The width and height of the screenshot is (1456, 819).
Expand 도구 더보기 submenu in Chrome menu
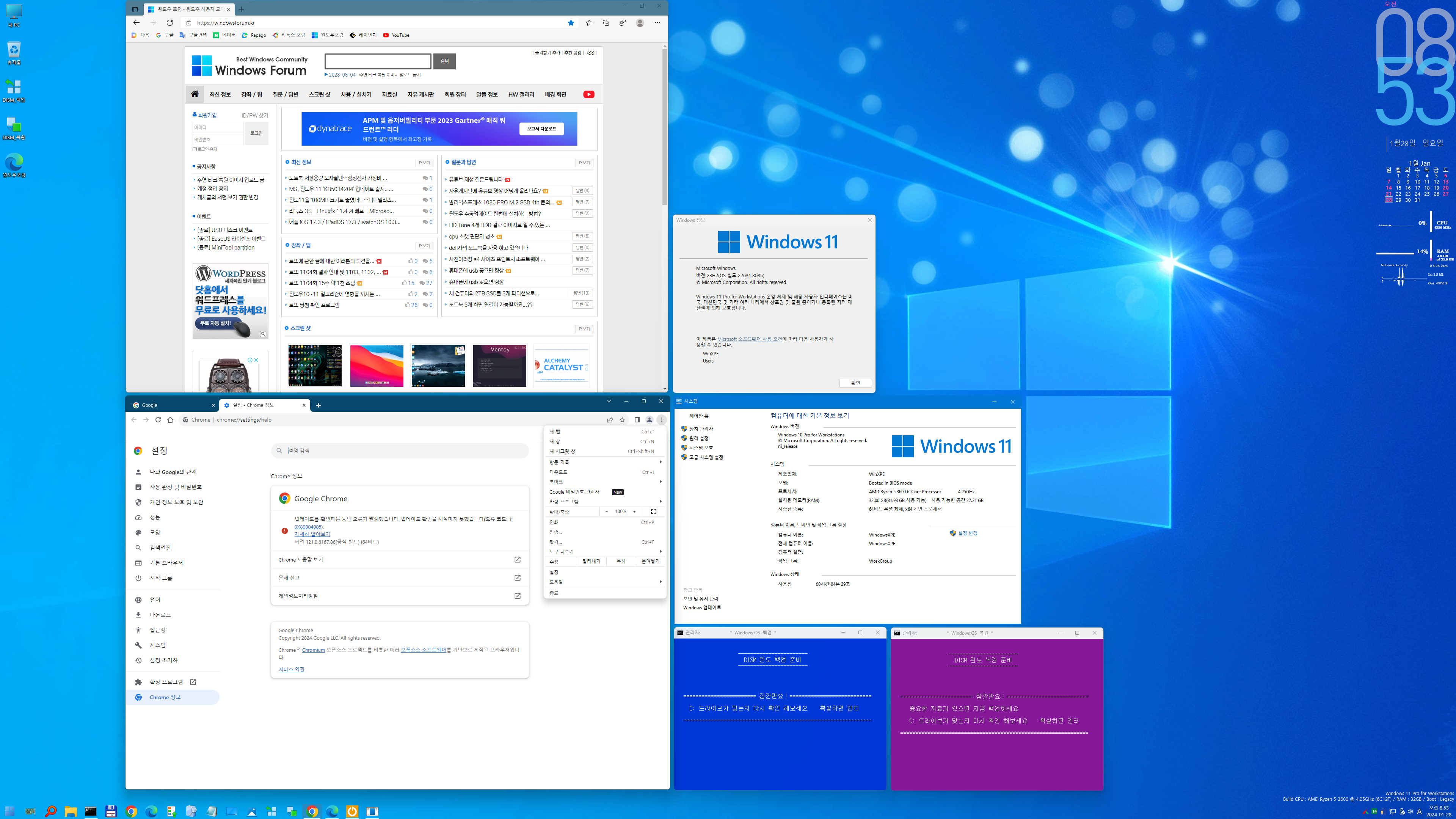605,551
